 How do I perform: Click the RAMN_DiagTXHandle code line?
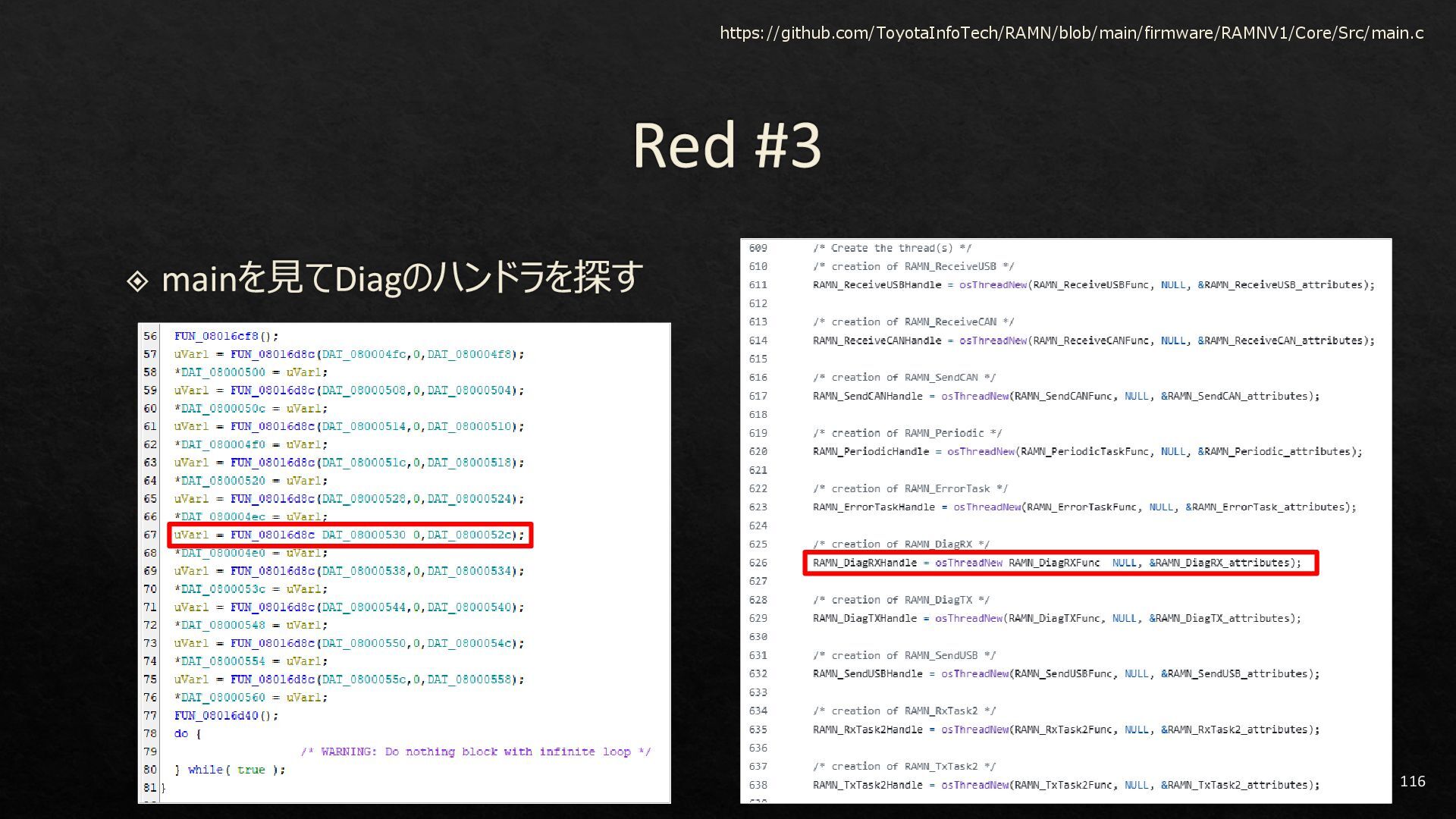click(x=1056, y=618)
